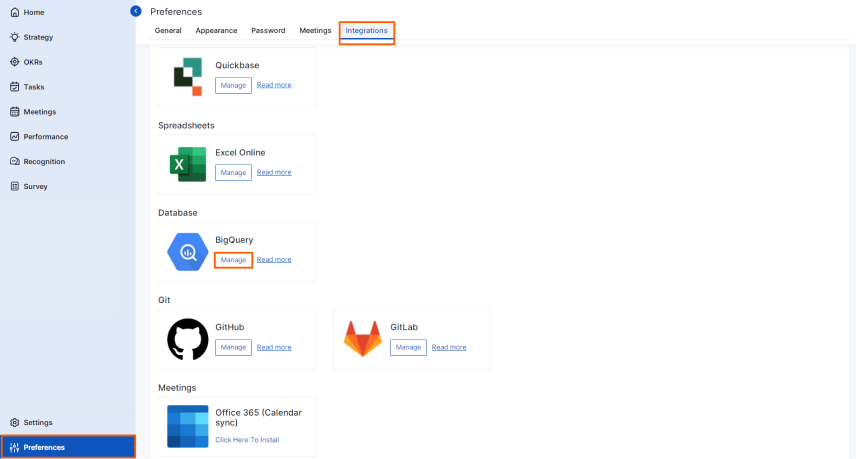Collapse the sidebar with the blue chevron

[136, 11]
